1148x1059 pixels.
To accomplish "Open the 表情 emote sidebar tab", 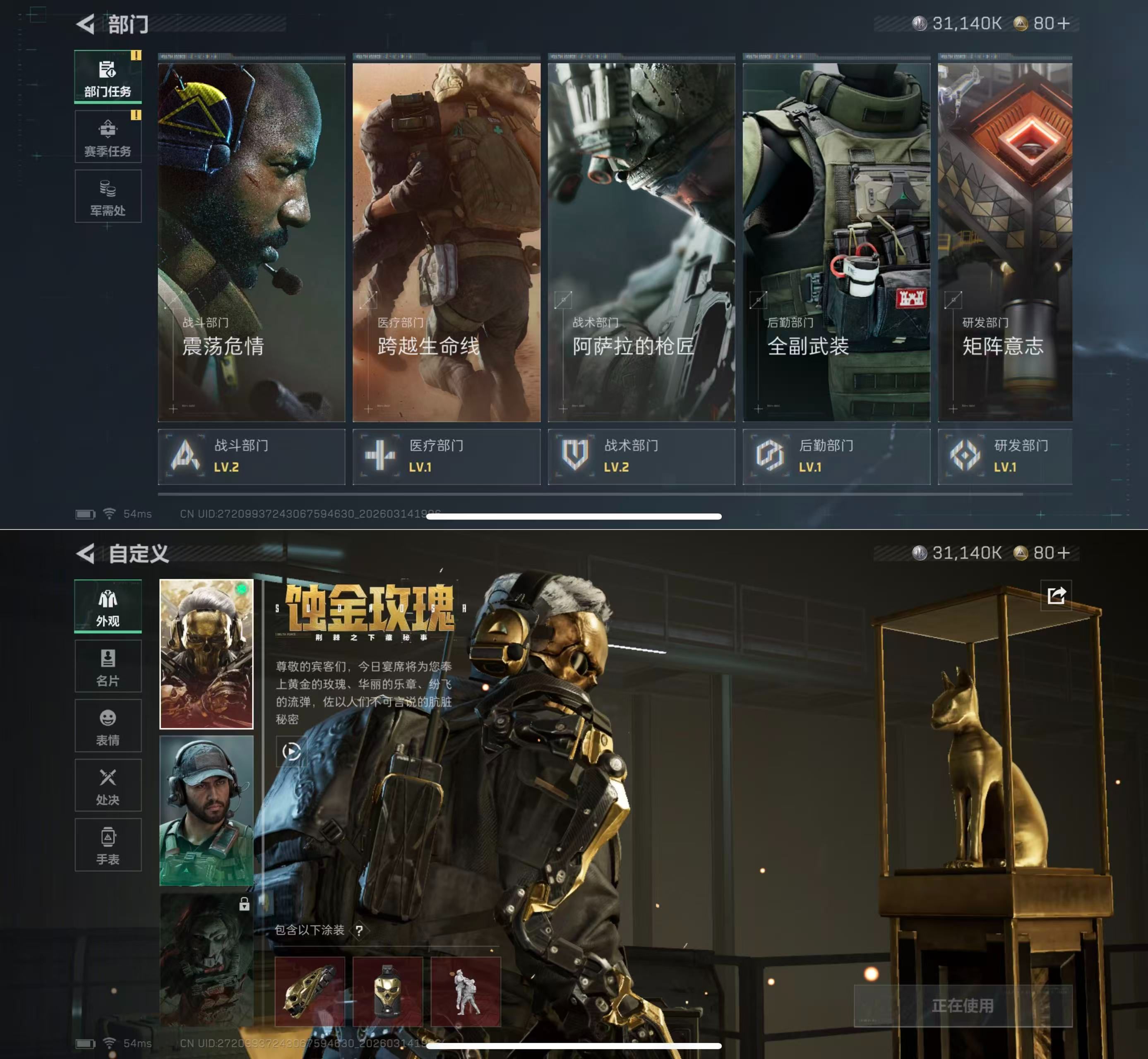I will [x=108, y=726].
